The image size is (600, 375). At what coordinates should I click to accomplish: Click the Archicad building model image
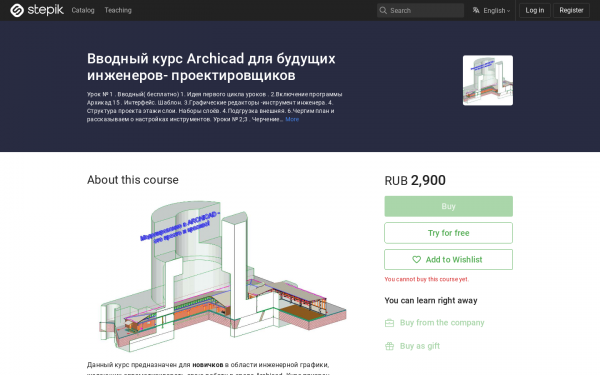223,276
